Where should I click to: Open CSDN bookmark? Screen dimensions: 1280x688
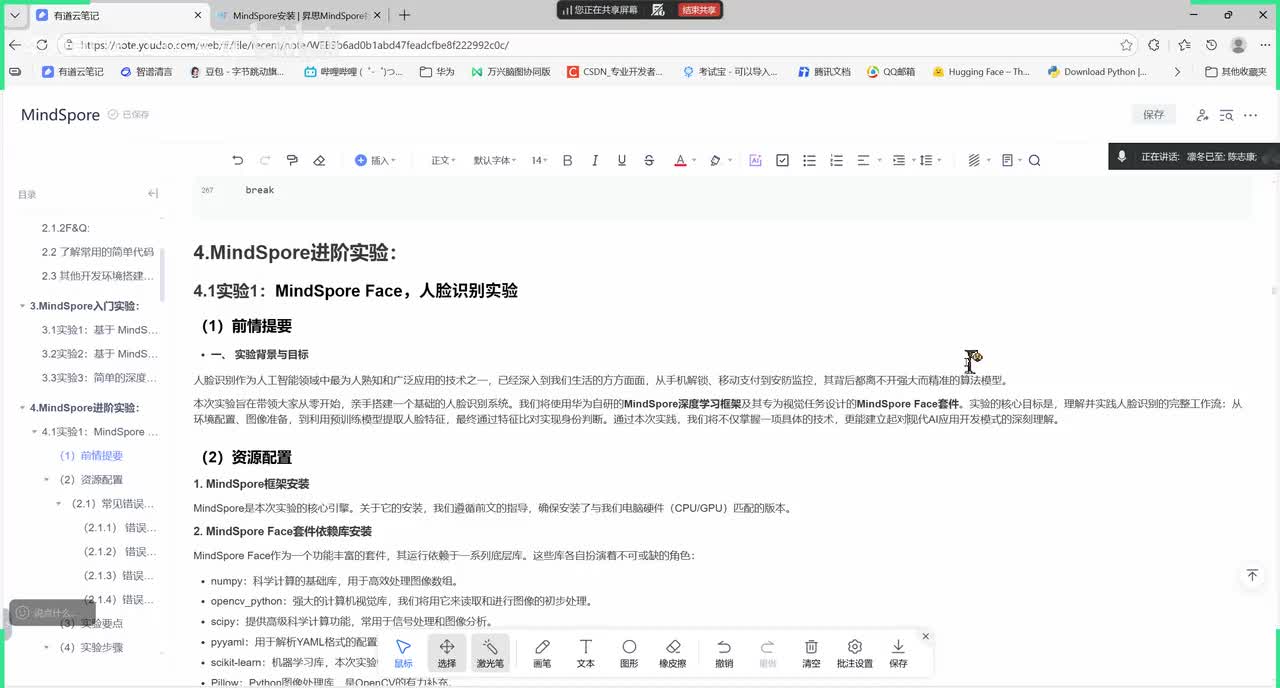[614, 72]
